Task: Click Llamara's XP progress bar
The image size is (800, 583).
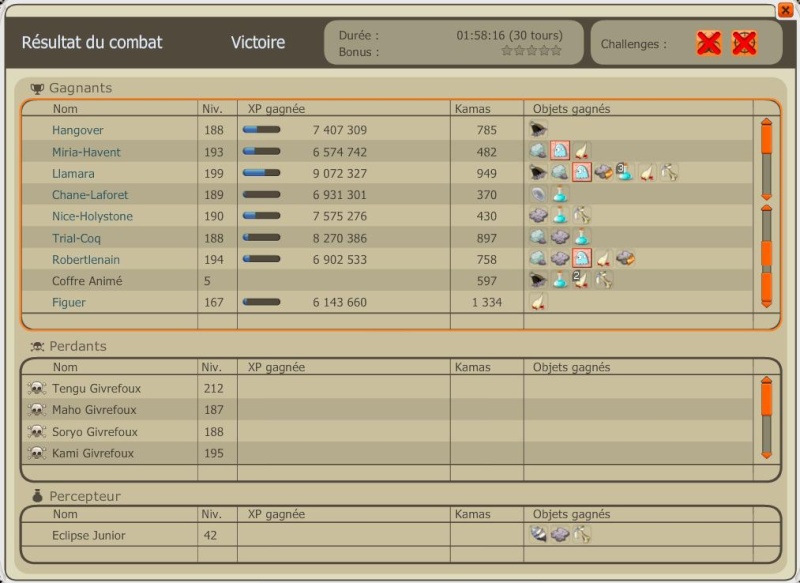Action: [261, 173]
